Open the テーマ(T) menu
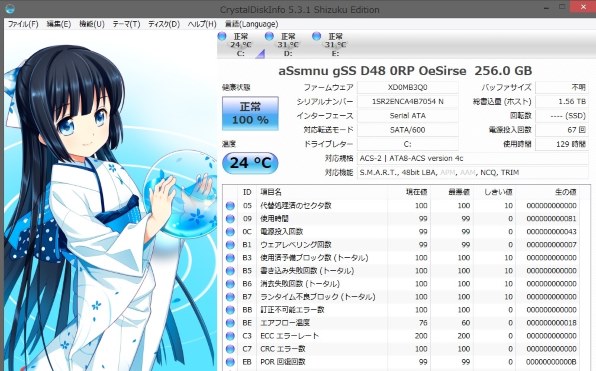 point(126,24)
